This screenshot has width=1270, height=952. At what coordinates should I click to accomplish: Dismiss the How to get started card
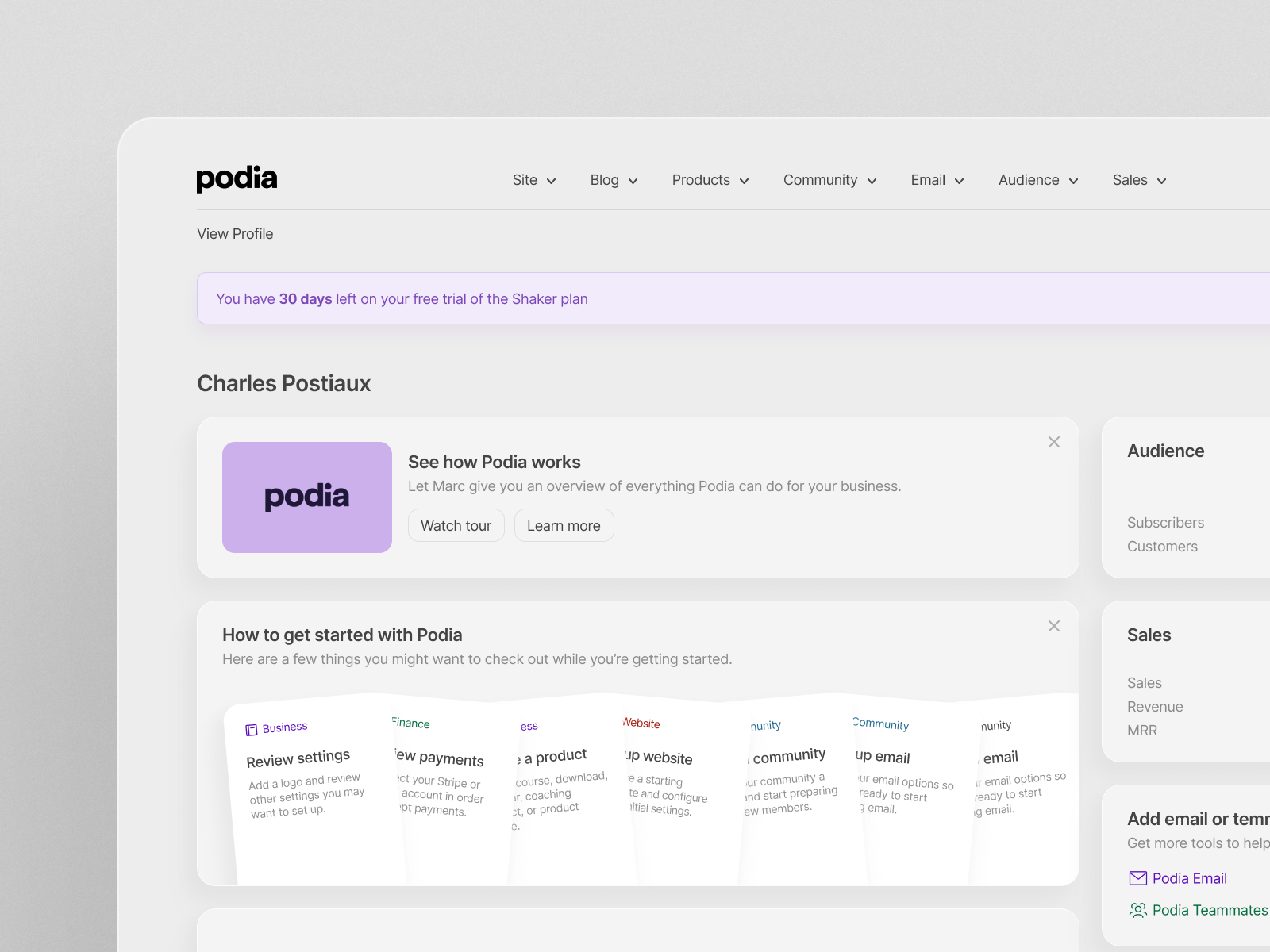point(1053,626)
